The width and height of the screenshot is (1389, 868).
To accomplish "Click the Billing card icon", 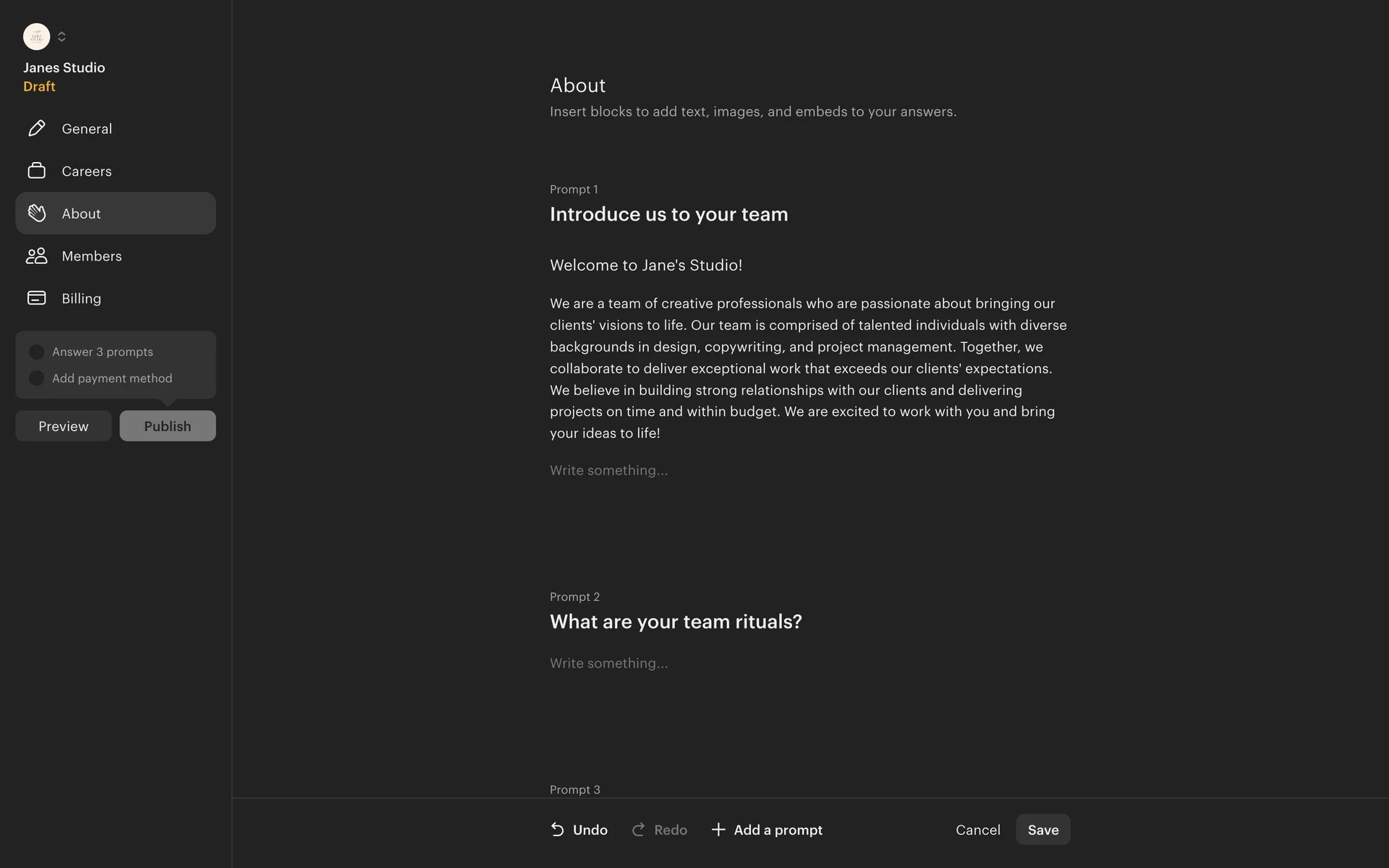I will tap(37, 298).
